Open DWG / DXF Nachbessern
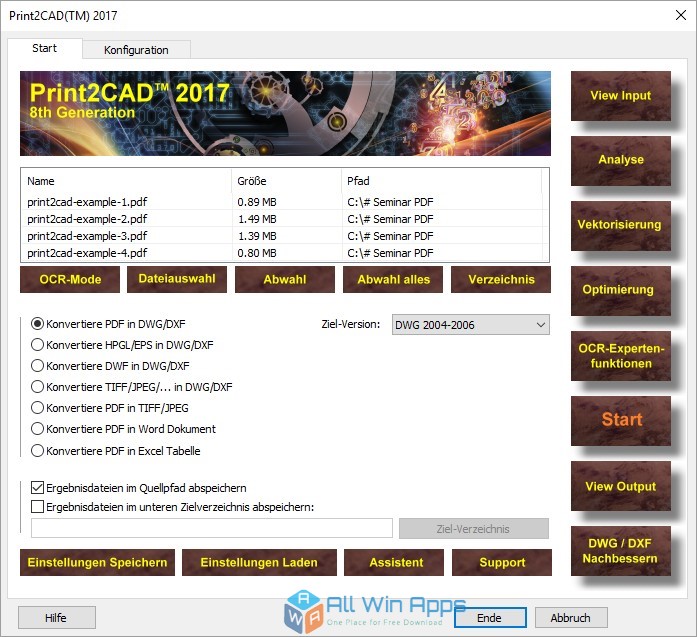 point(621,551)
